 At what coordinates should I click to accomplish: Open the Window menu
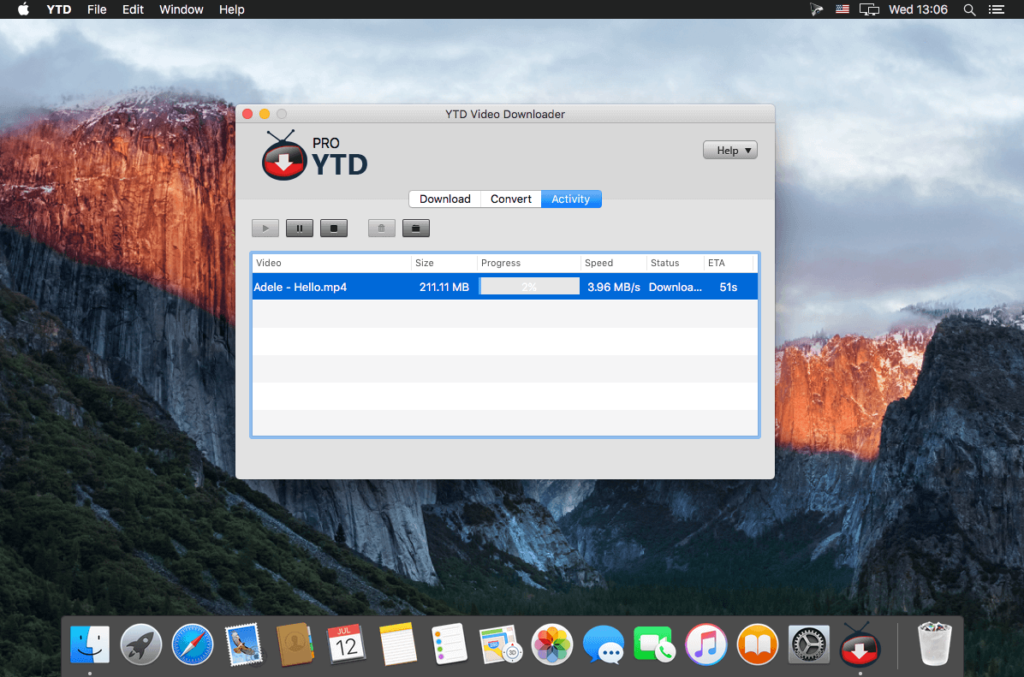click(181, 9)
